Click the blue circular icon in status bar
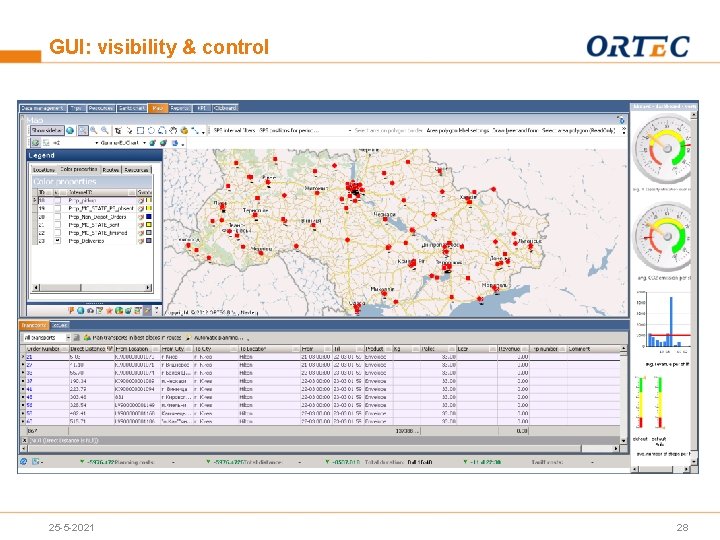720x540 pixels. tap(24, 461)
